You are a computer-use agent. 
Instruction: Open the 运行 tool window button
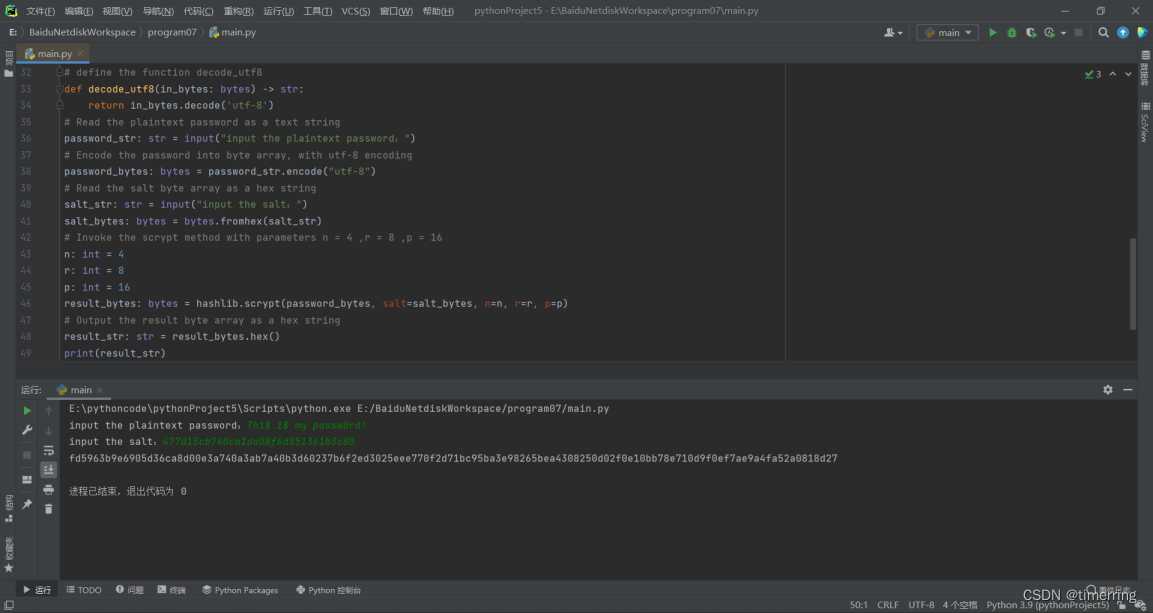click(x=37, y=589)
